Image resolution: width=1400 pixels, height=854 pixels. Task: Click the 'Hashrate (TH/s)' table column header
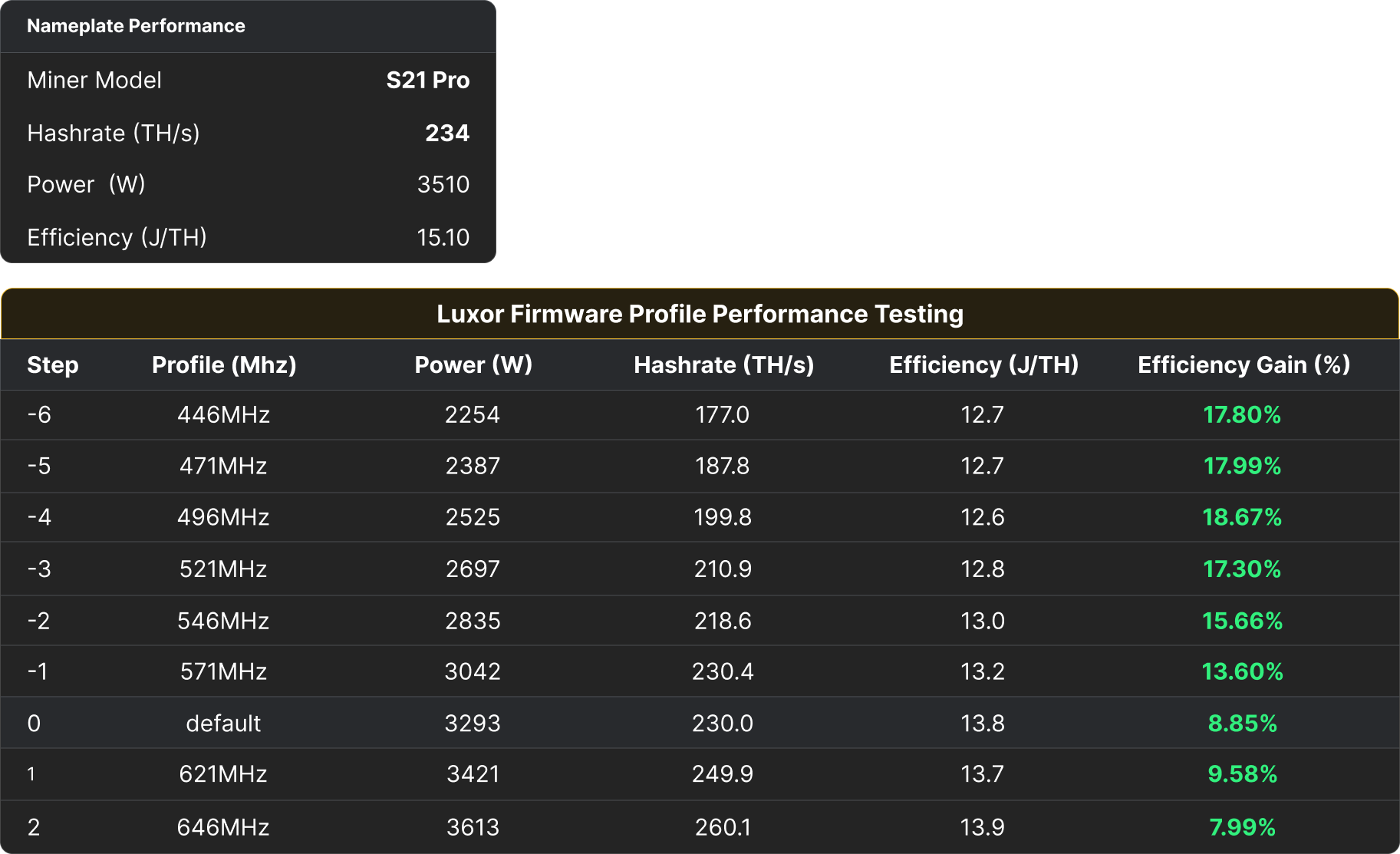point(723,364)
